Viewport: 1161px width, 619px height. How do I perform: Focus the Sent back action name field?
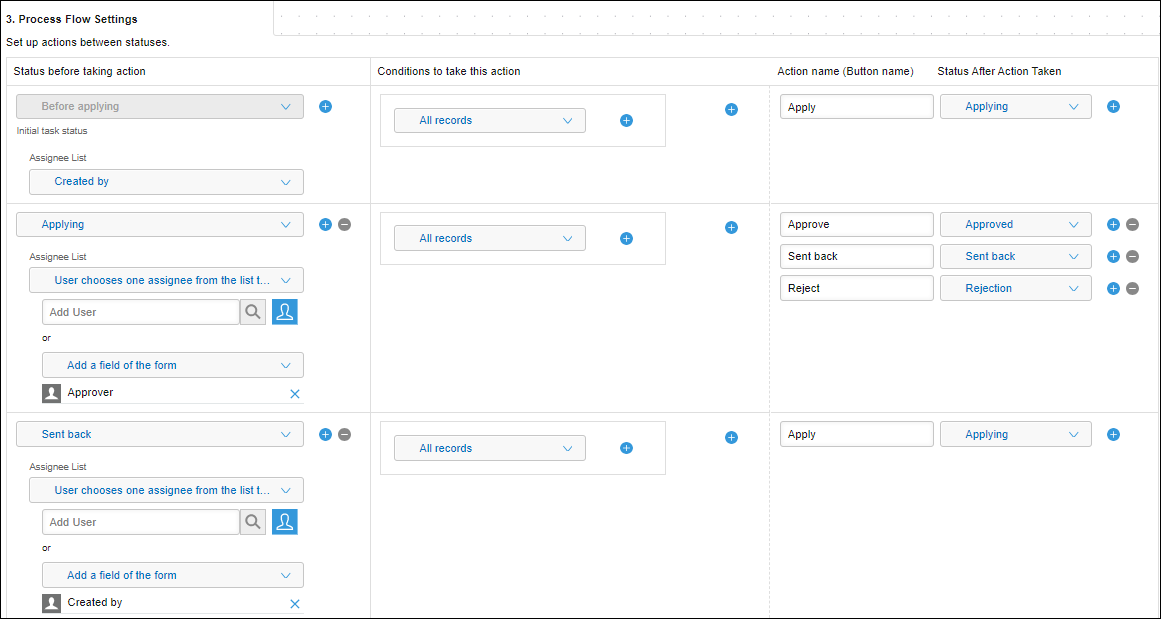pyautogui.click(x=857, y=256)
